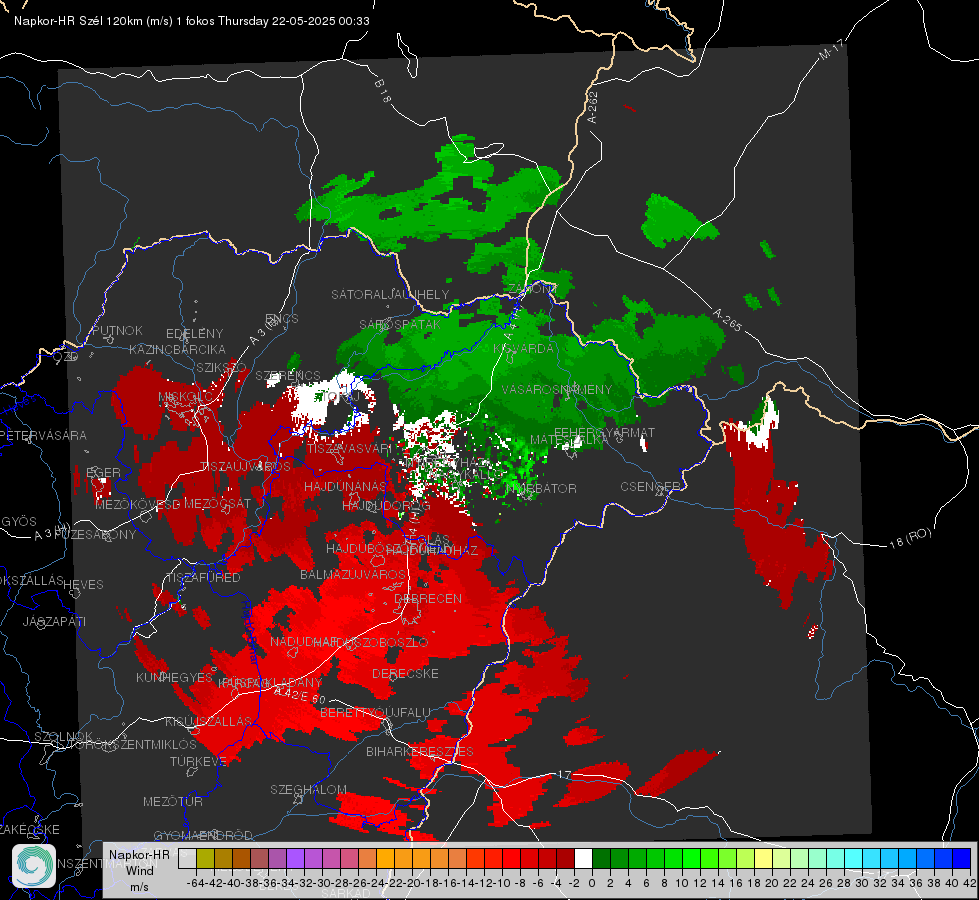The width and height of the screenshot is (979, 900).
Task: Click the TISZAFÜRED label
Action: [203, 578]
